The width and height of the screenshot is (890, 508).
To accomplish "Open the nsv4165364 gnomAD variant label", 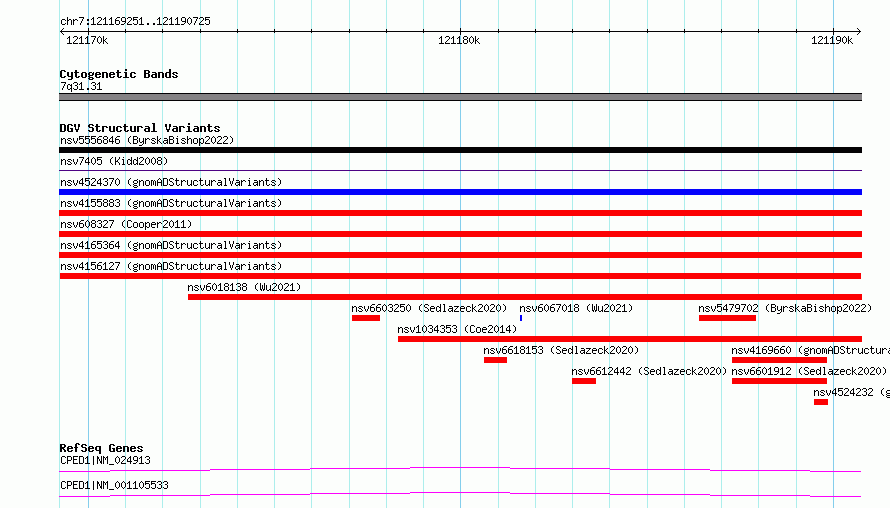I will tap(171, 245).
